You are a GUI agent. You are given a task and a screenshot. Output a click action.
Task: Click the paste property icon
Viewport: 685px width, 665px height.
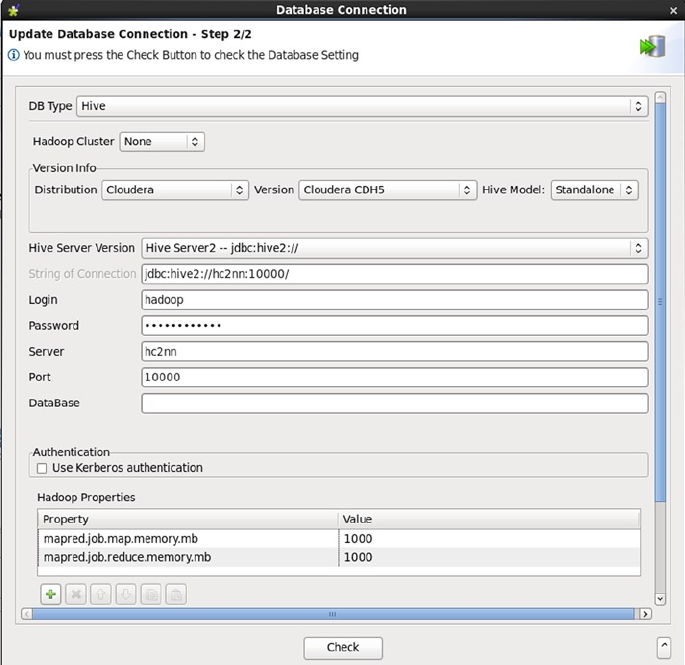[x=175, y=595]
